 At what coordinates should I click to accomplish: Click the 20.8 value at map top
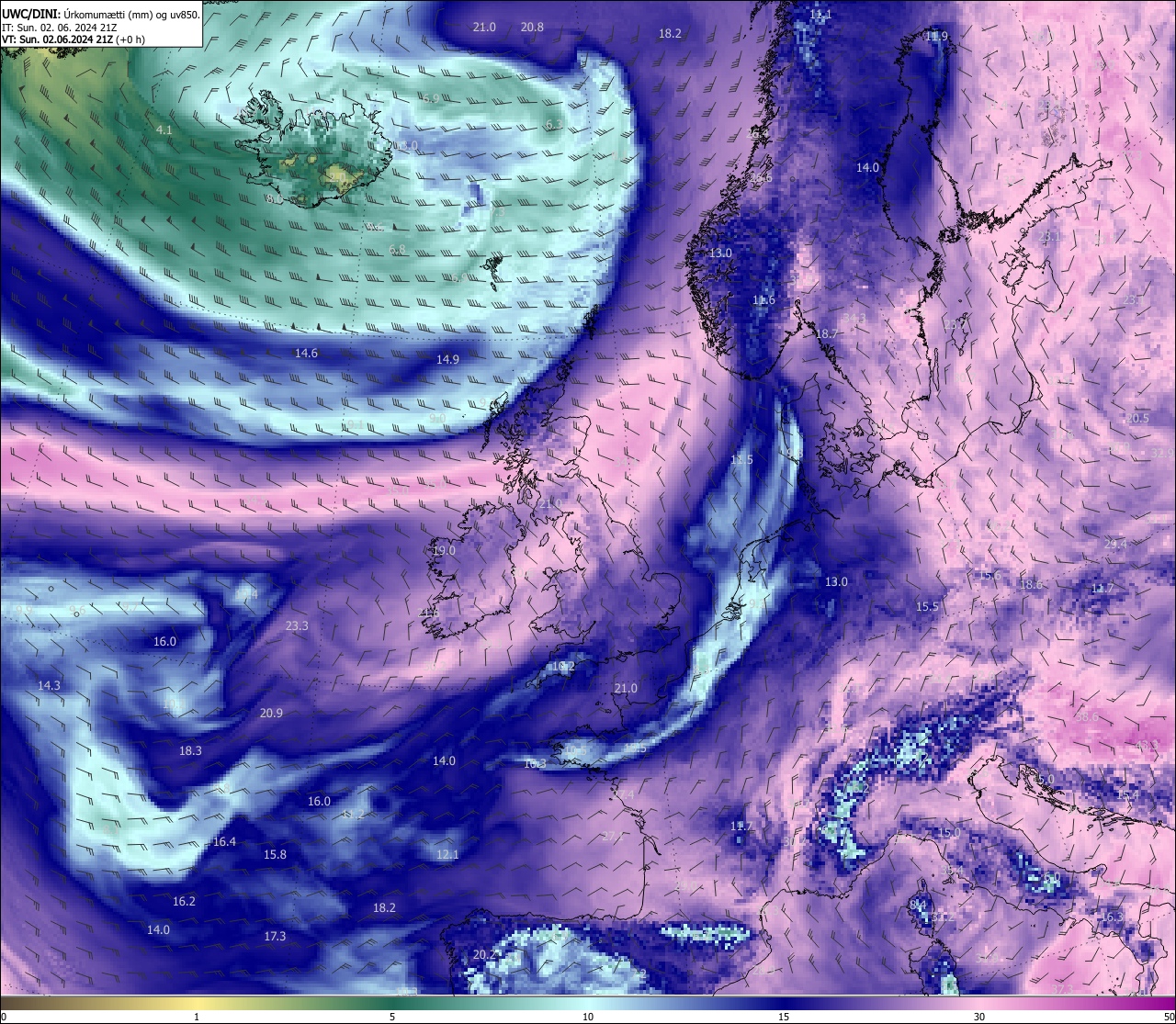(532, 28)
